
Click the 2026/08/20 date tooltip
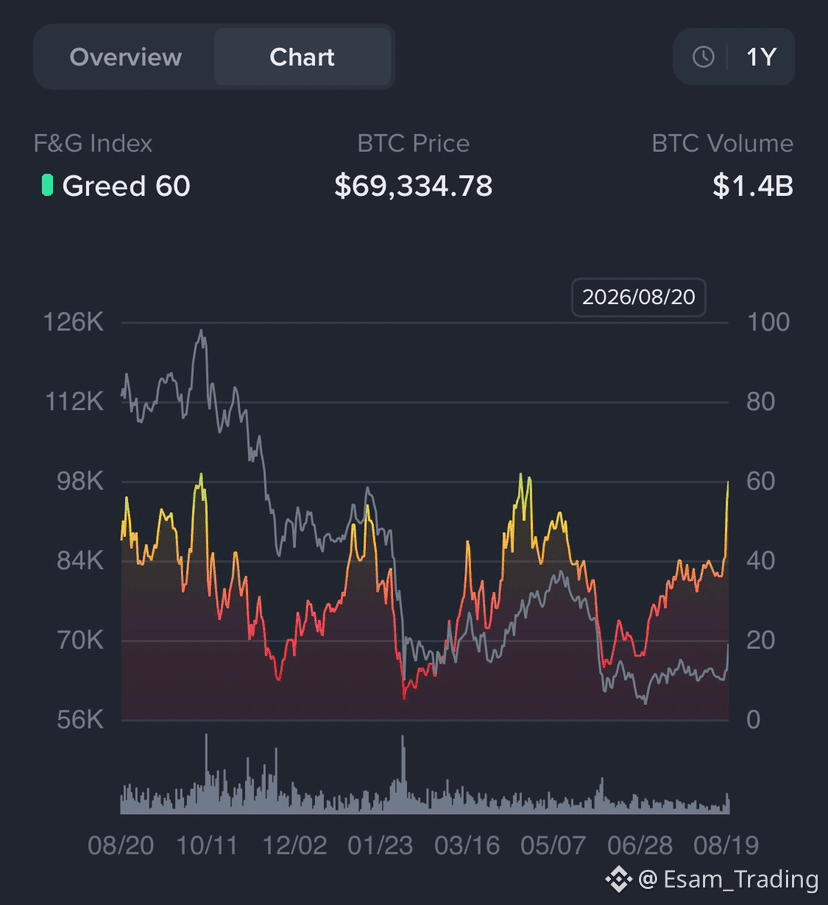(639, 297)
